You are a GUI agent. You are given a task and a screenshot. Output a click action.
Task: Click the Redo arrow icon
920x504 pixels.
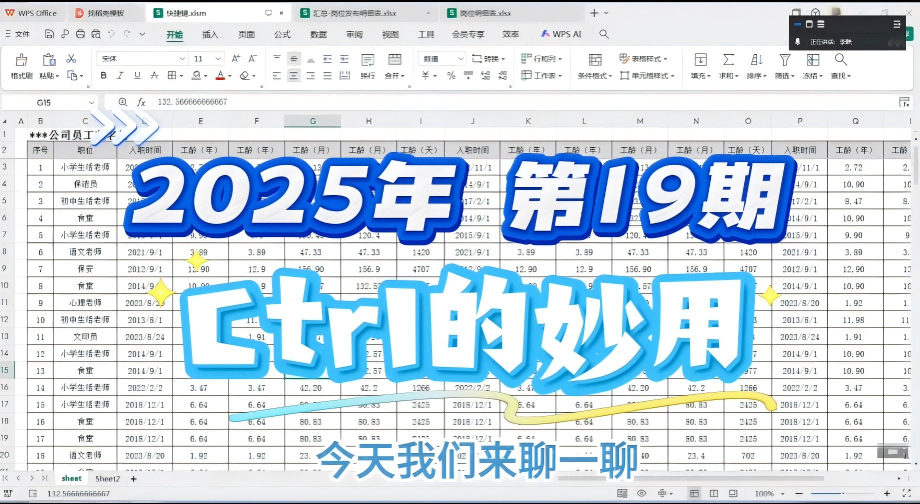click(x=127, y=34)
